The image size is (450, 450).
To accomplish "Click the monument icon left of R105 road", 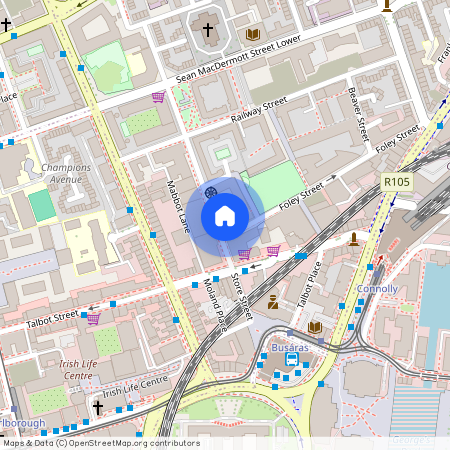I will point(354,239).
